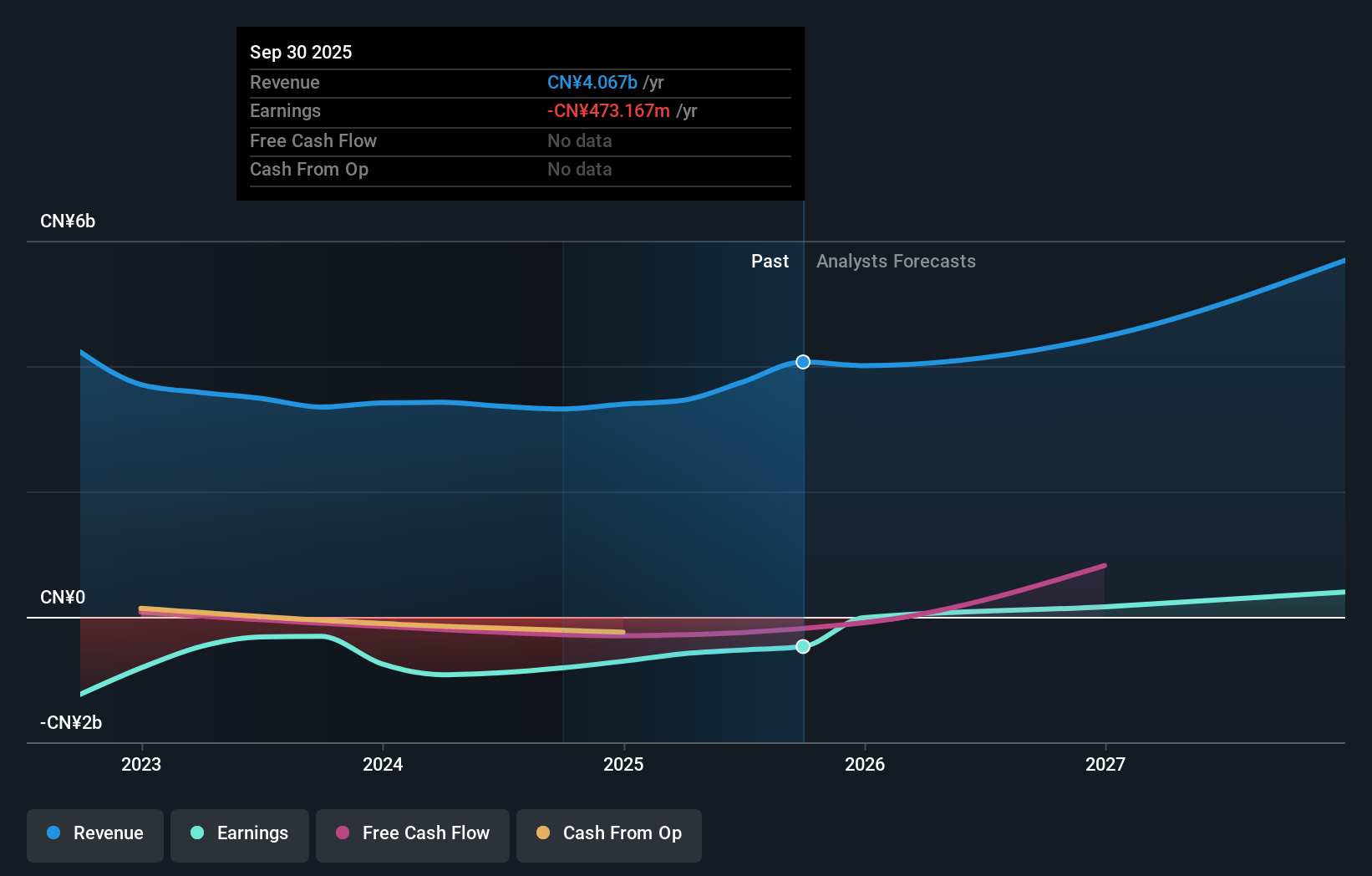Click the pink Free Cash Flow dot
Image resolution: width=1372 pixels, height=876 pixels.
tap(343, 833)
